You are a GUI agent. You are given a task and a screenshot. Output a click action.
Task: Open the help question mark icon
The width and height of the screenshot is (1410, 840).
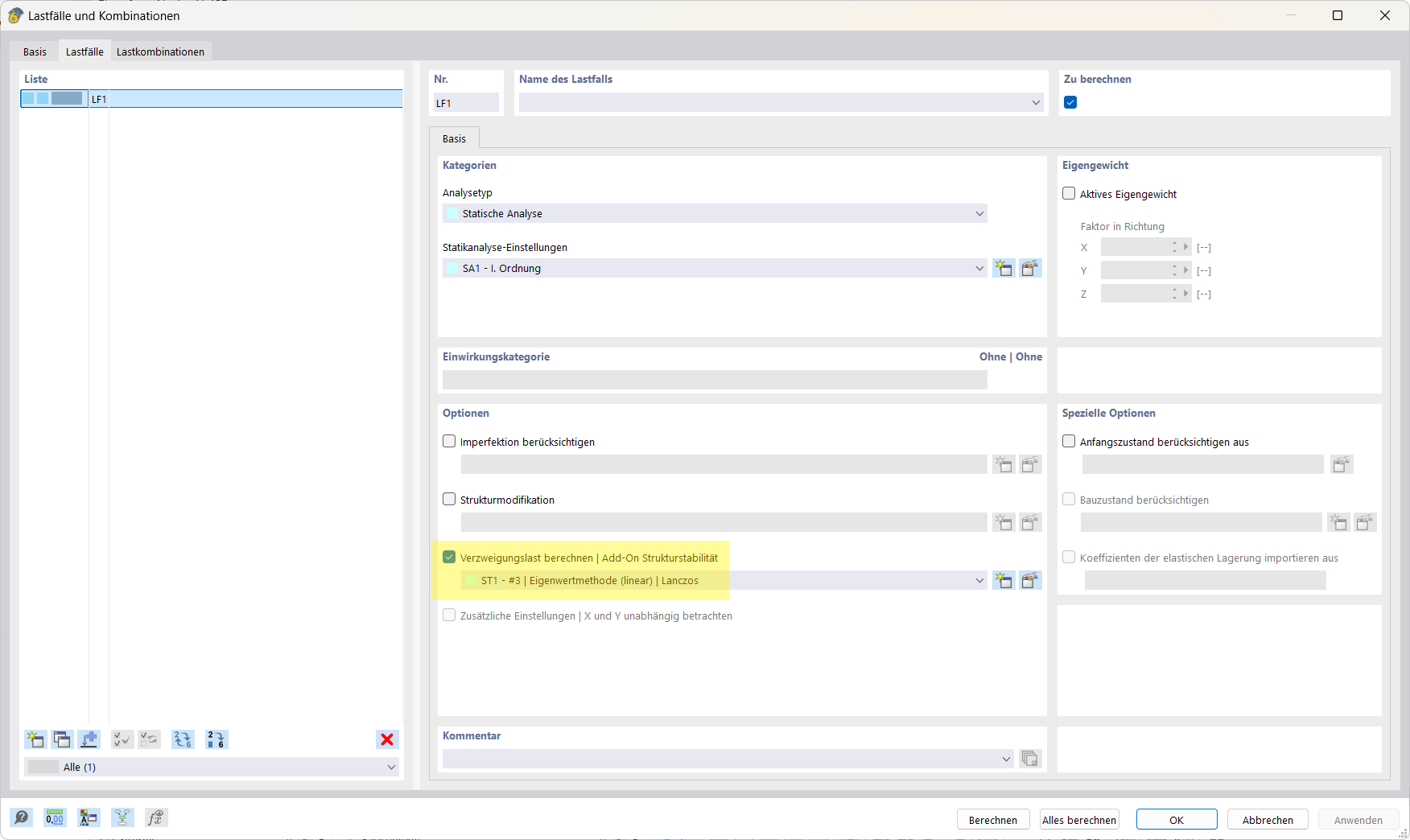tap(22, 817)
